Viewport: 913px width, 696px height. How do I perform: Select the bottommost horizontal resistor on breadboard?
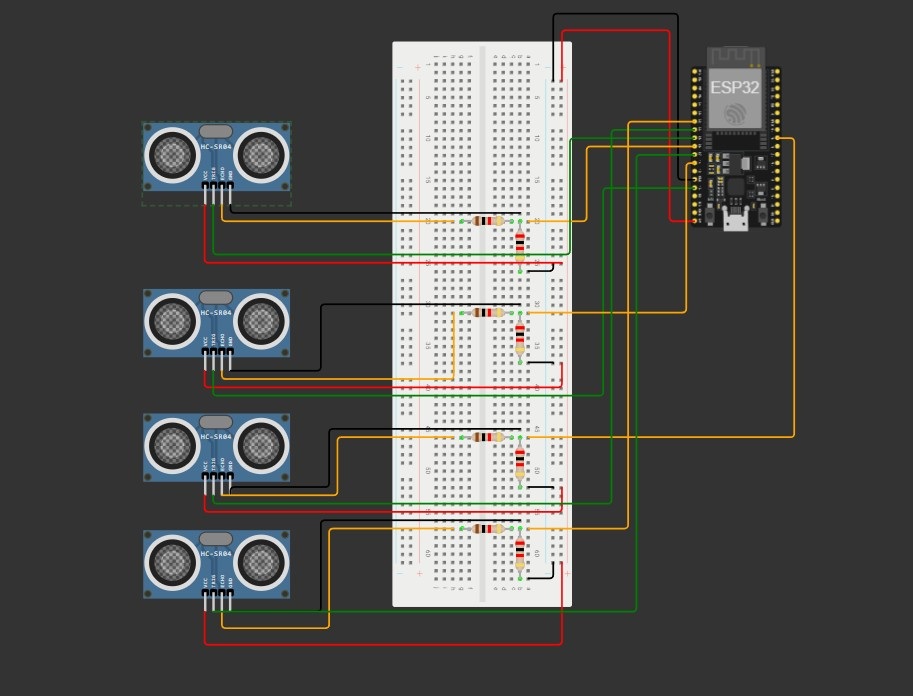(488, 528)
